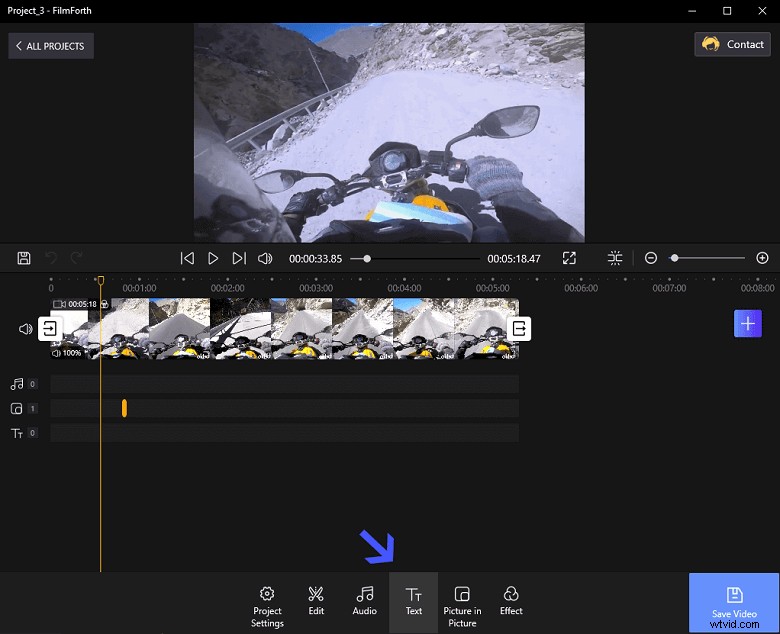The height and width of the screenshot is (634, 780).
Task: Redo the last undone action
Action: tap(76, 258)
